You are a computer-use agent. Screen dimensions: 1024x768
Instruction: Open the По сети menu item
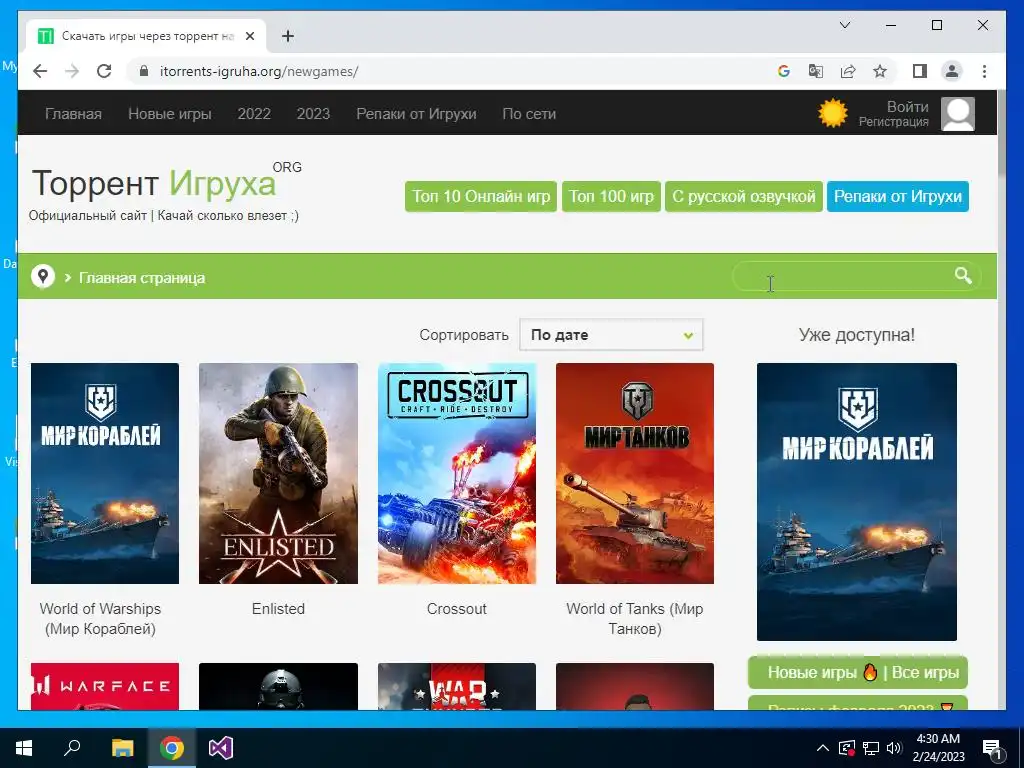pos(529,114)
